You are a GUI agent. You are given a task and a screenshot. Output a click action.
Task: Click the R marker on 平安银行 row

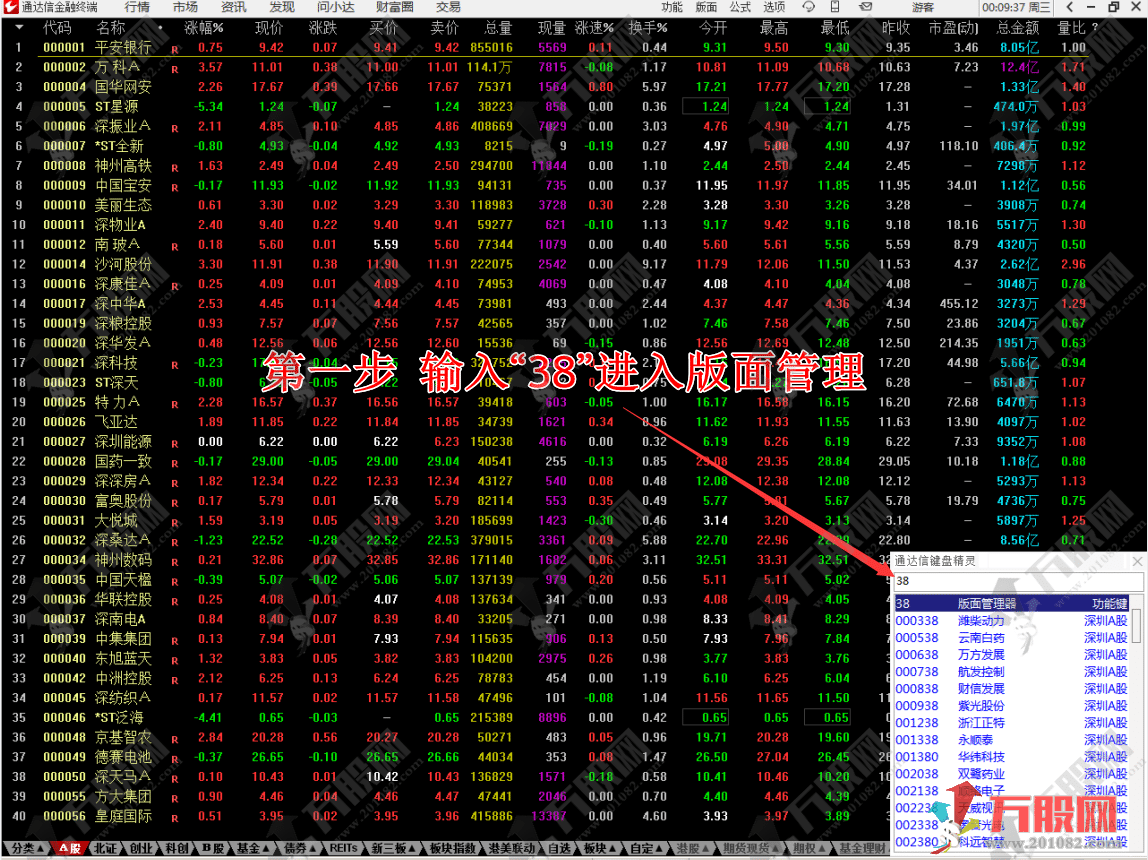pyautogui.click(x=175, y=50)
